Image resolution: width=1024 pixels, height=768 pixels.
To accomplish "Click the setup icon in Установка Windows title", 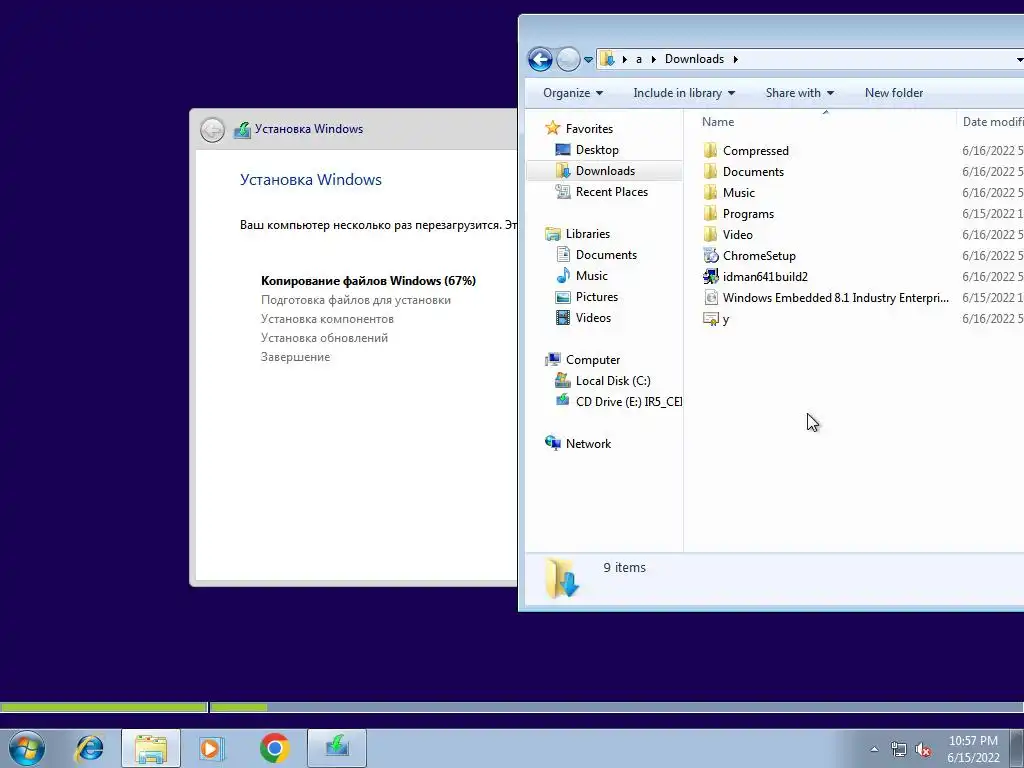I will (x=242, y=129).
